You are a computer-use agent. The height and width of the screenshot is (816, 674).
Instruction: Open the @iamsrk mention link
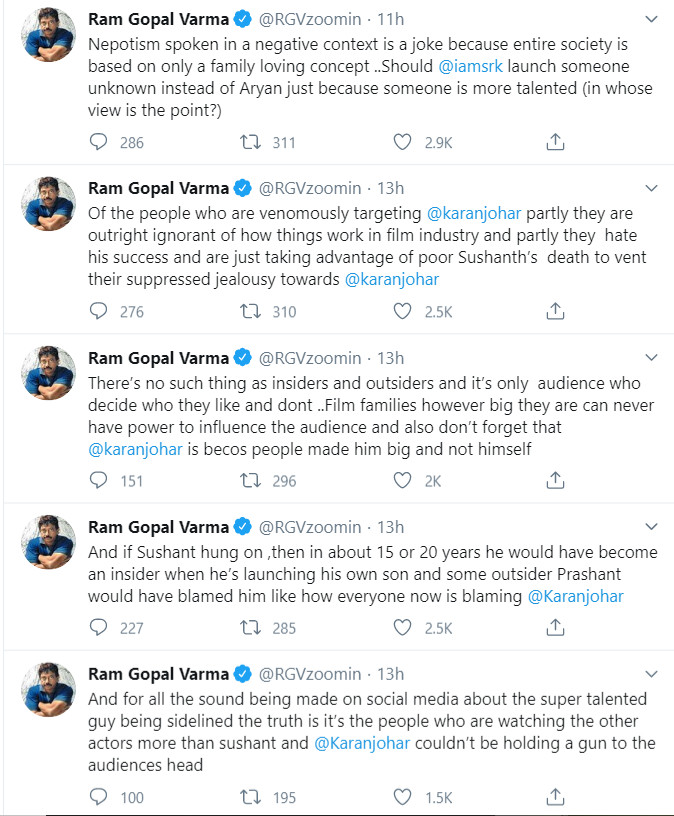coord(470,67)
